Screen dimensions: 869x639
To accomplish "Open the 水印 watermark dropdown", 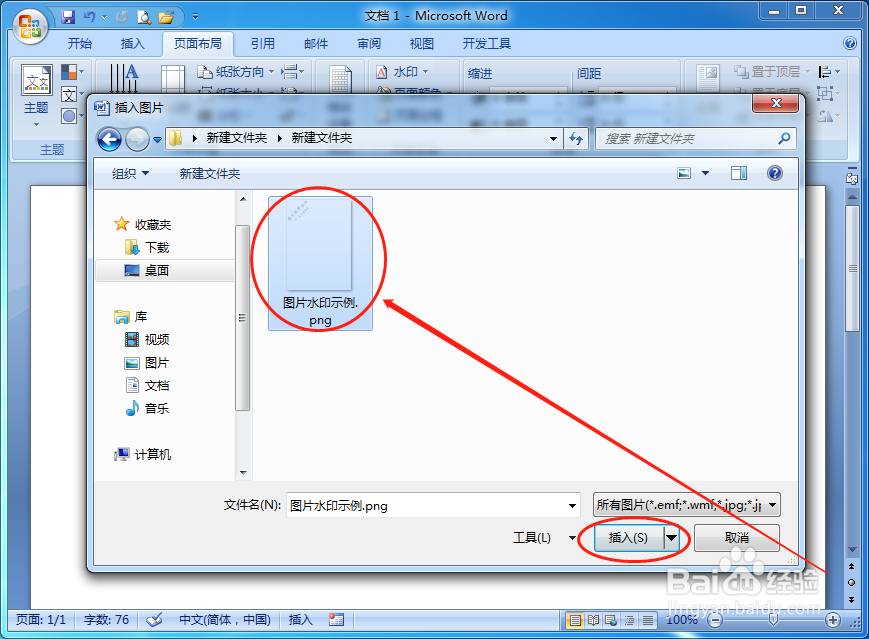I will (x=402, y=72).
